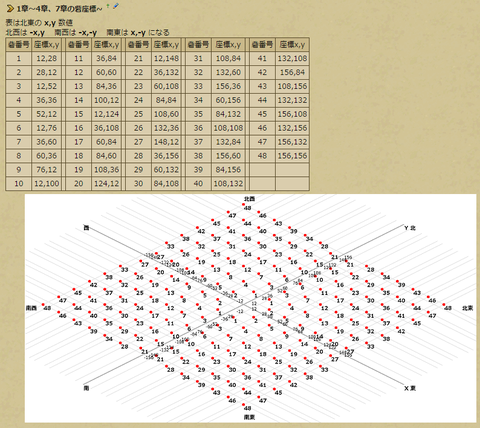
Task: Click the '南西' label at the diagram's left edge
Action: (31, 308)
